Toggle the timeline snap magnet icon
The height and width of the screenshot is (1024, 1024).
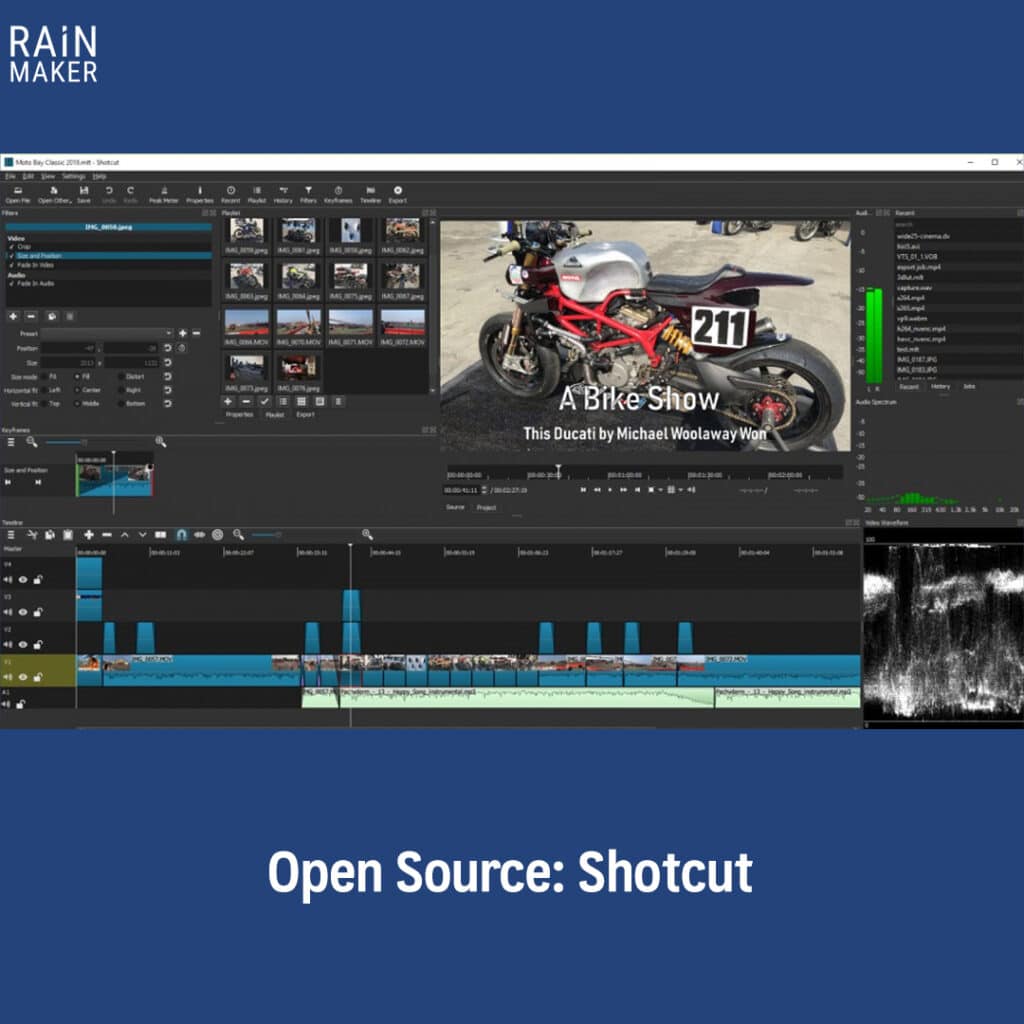tap(181, 535)
